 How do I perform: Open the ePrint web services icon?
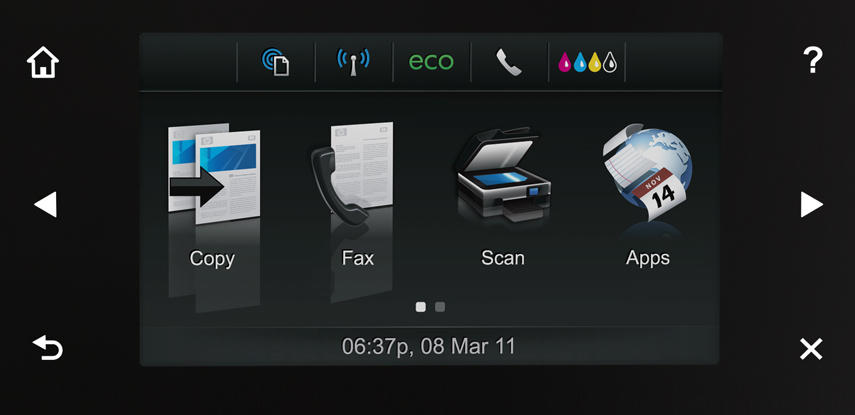point(276,62)
